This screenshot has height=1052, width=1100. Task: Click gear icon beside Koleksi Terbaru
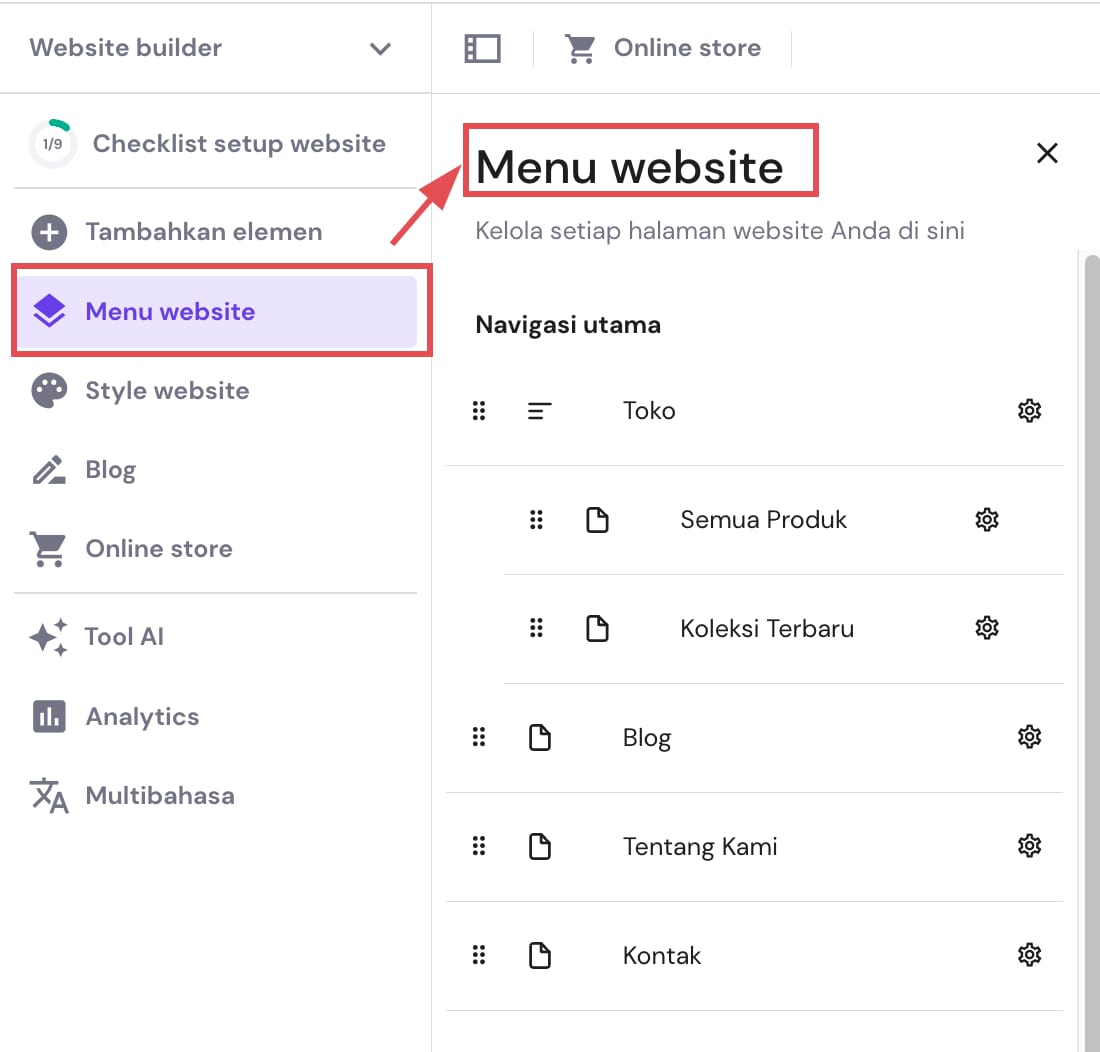coord(987,628)
